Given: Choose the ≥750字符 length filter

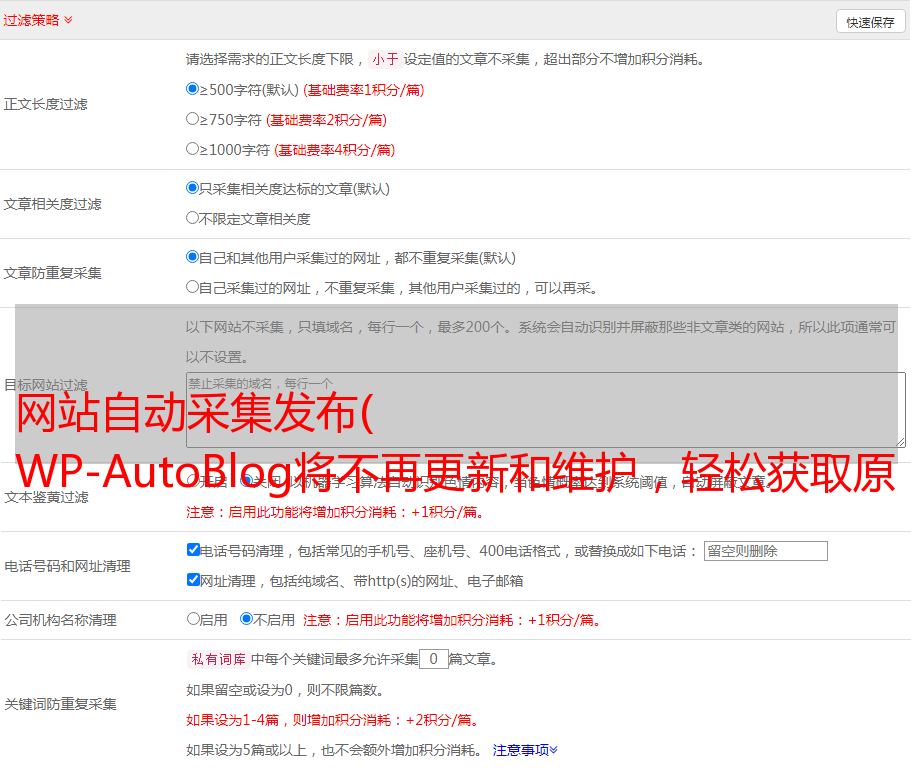Looking at the screenshot, I should pyautogui.click(x=193, y=119).
